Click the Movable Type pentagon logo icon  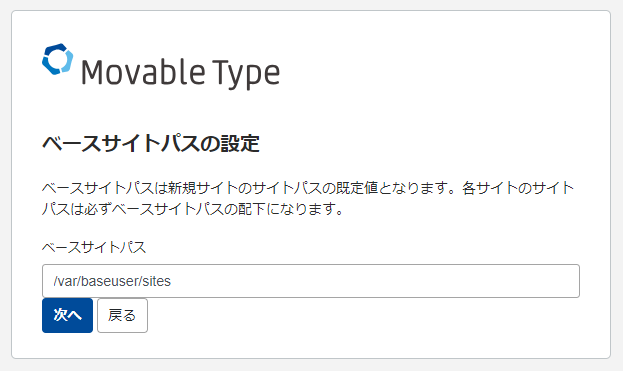(58, 59)
